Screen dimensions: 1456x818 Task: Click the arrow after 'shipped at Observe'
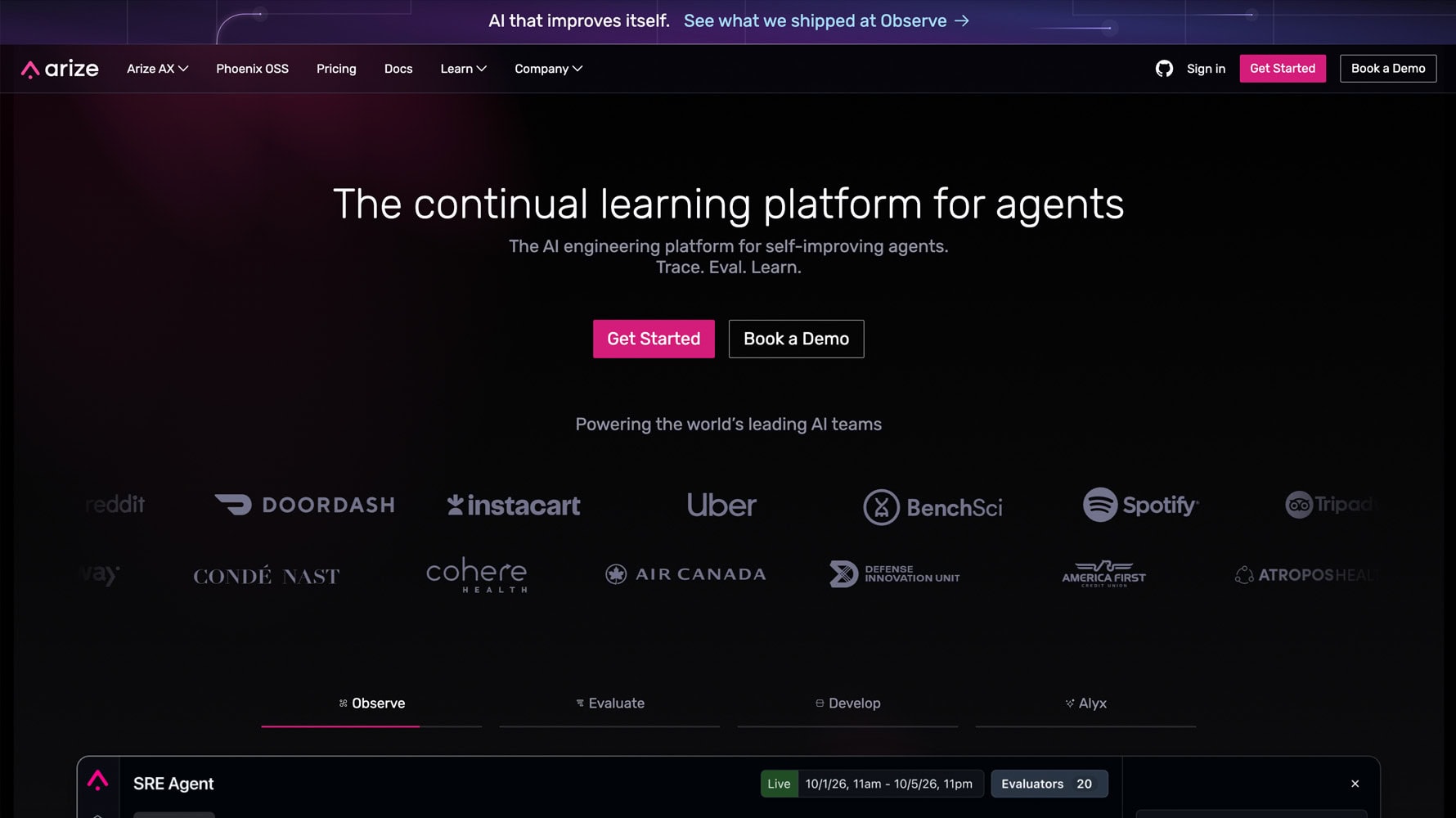coord(962,20)
